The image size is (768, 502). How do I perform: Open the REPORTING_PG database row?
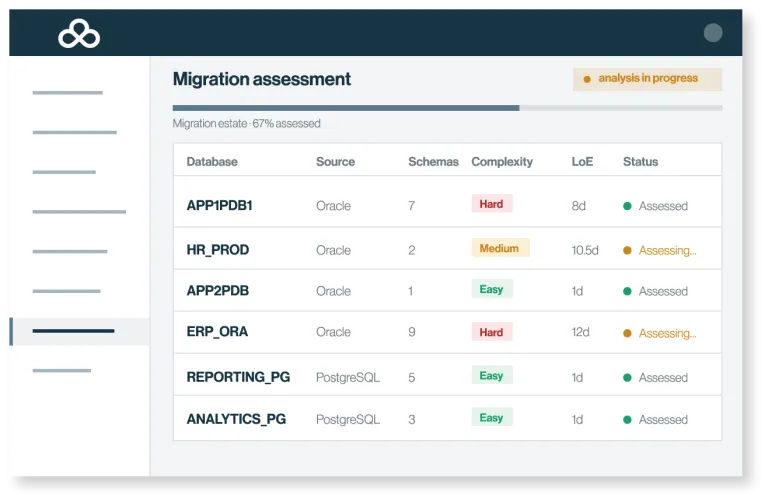click(447, 375)
